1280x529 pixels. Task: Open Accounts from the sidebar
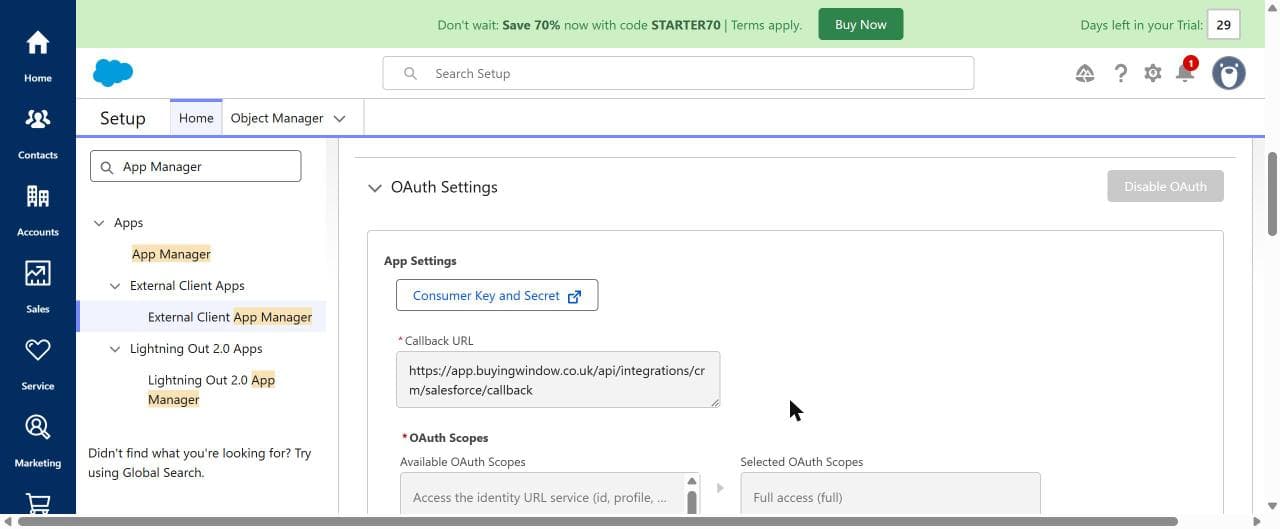(37, 210)
